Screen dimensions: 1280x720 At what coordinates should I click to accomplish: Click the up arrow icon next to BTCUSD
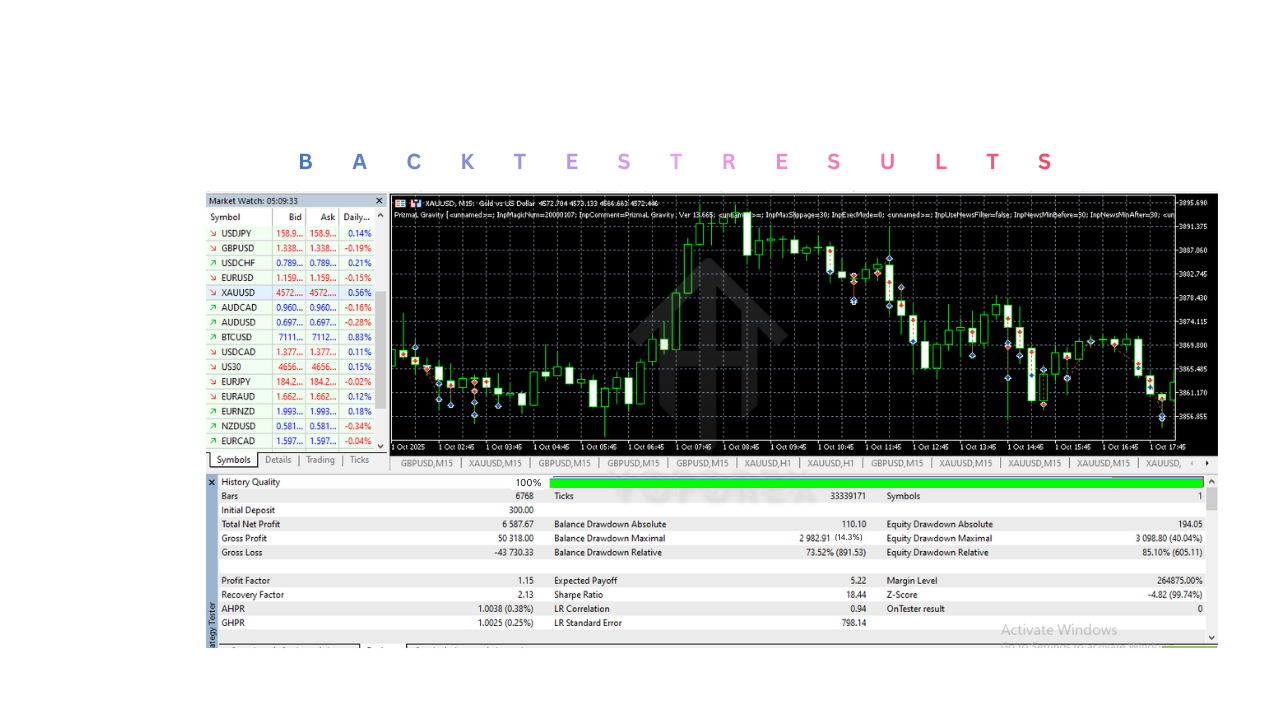pyautogui.click(x=213, y=337)
